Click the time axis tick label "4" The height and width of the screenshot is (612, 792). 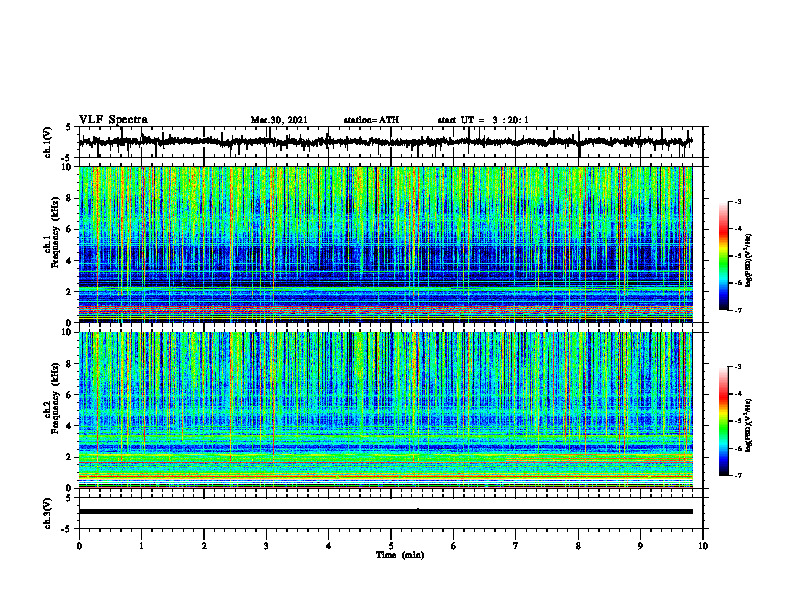329,546
